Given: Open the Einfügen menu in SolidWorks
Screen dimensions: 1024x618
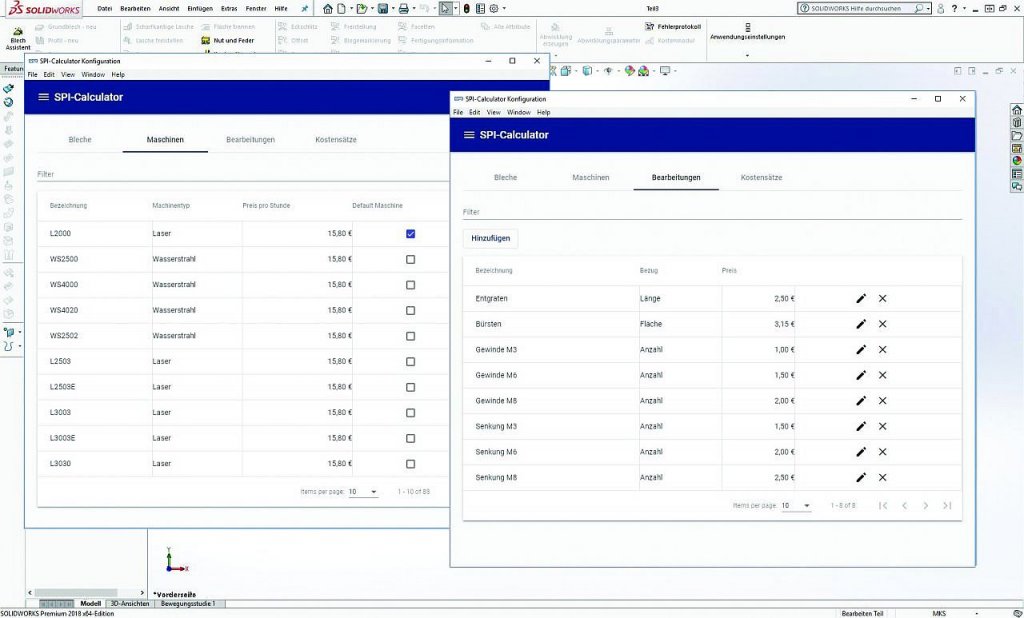Looking at the screenshot, I should coord(200,8).
